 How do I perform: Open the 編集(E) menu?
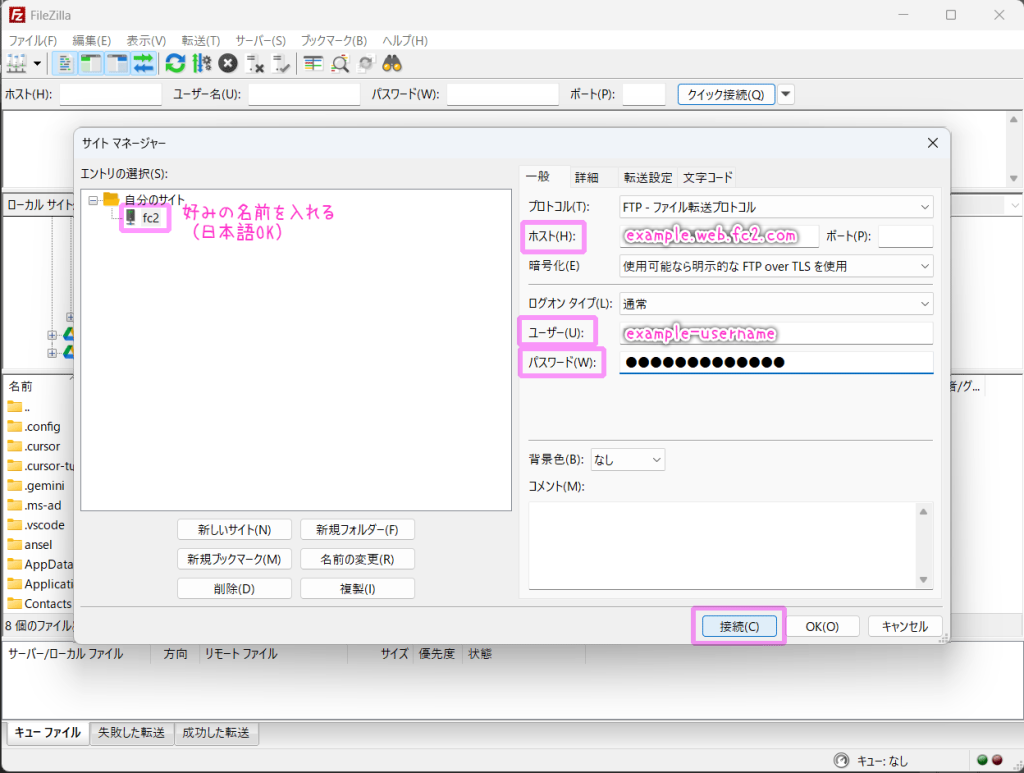tap(91, 40)
